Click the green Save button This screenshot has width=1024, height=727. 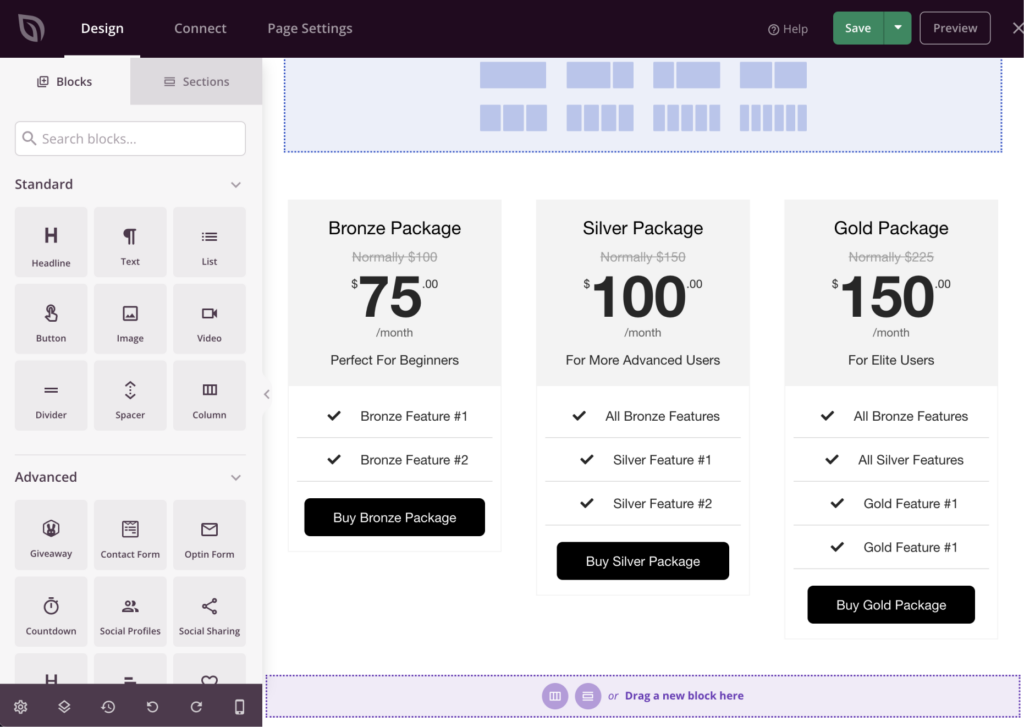(x=858, y=28)
